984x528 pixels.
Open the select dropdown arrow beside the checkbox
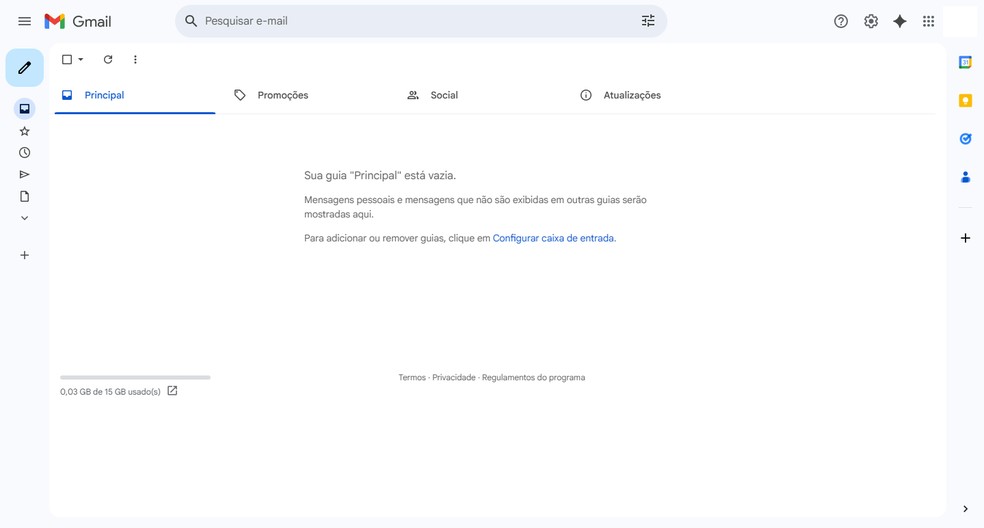point(81,59)
